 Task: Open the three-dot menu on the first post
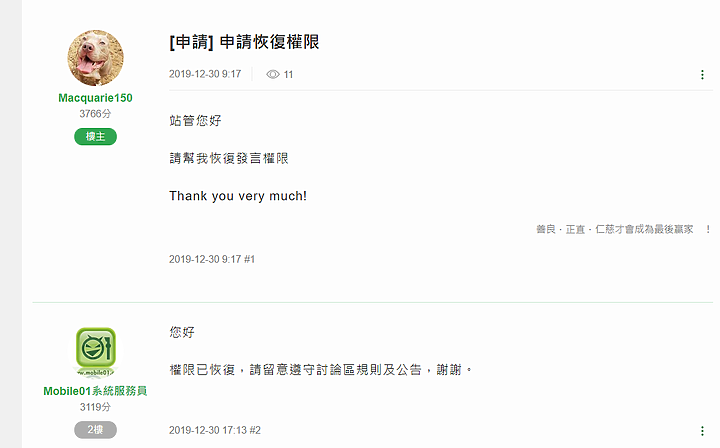(x=702, y=75)
